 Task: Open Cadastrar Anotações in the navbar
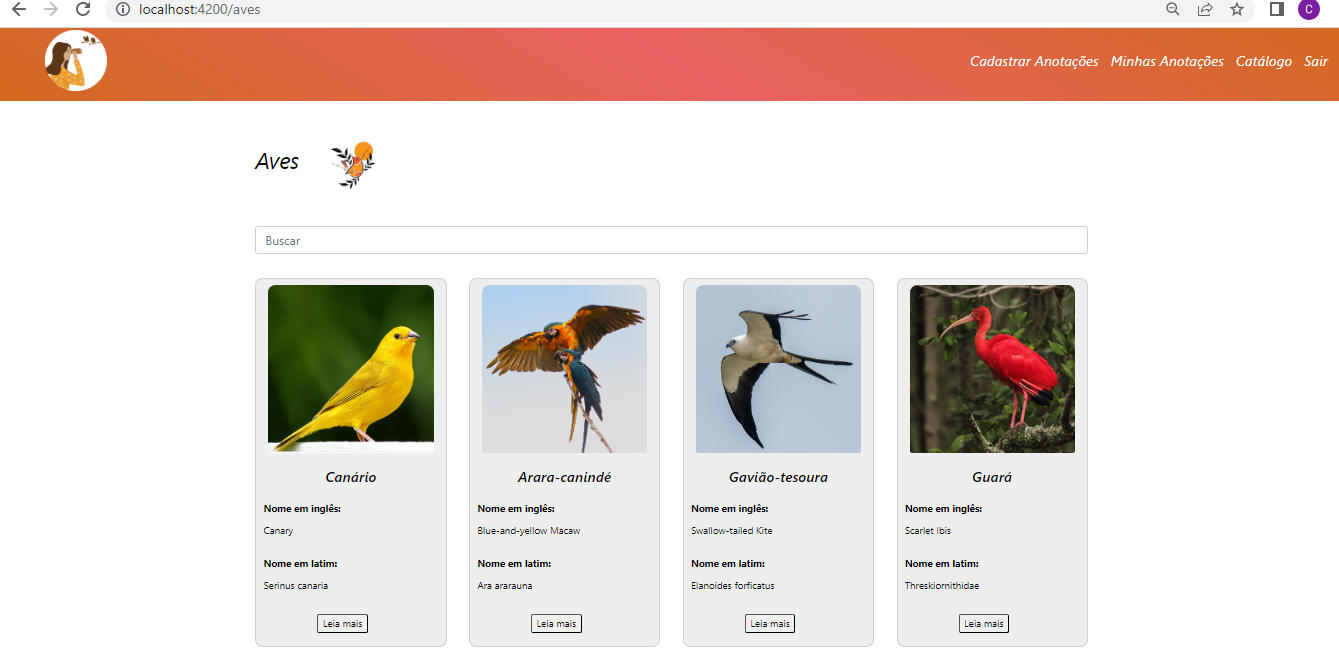coord(1034,61)
